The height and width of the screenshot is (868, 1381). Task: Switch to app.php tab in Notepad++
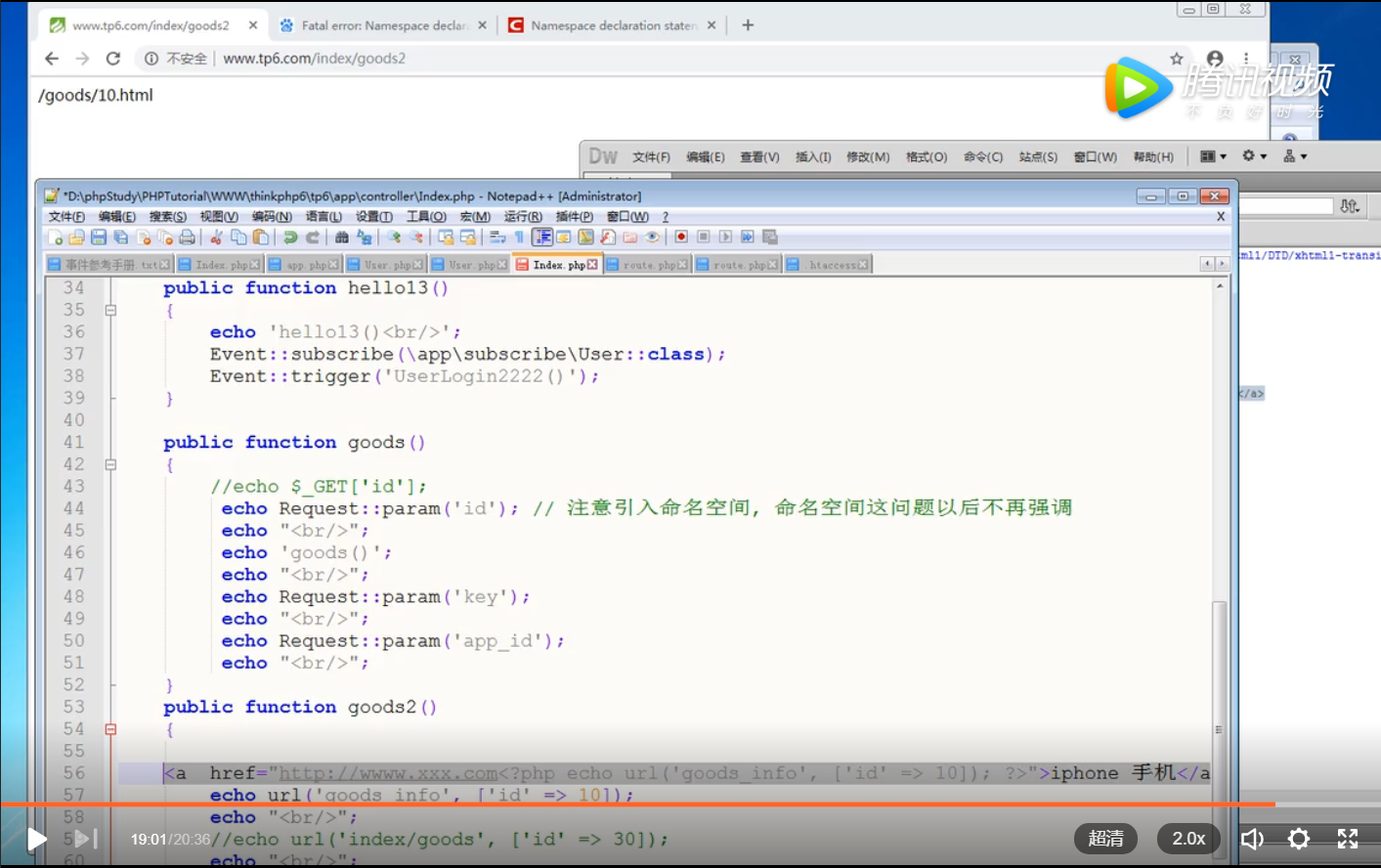[303, 265]
